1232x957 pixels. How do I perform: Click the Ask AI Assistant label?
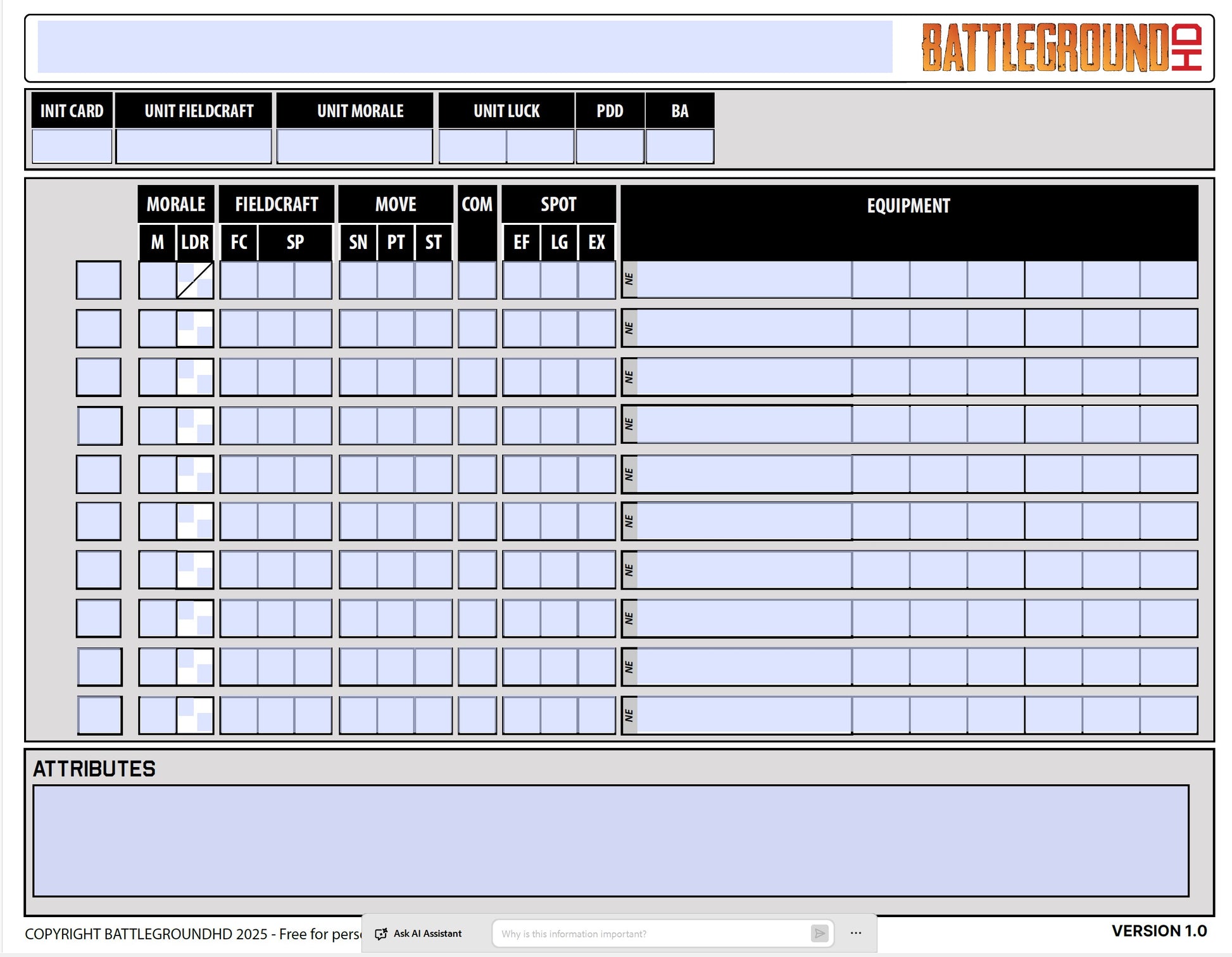click(427, 934)
